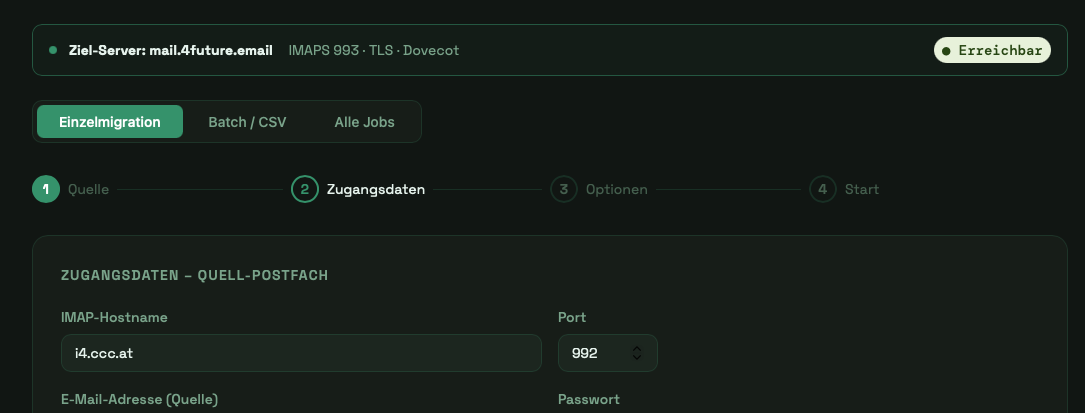Go to the Quelle step label

88,189
